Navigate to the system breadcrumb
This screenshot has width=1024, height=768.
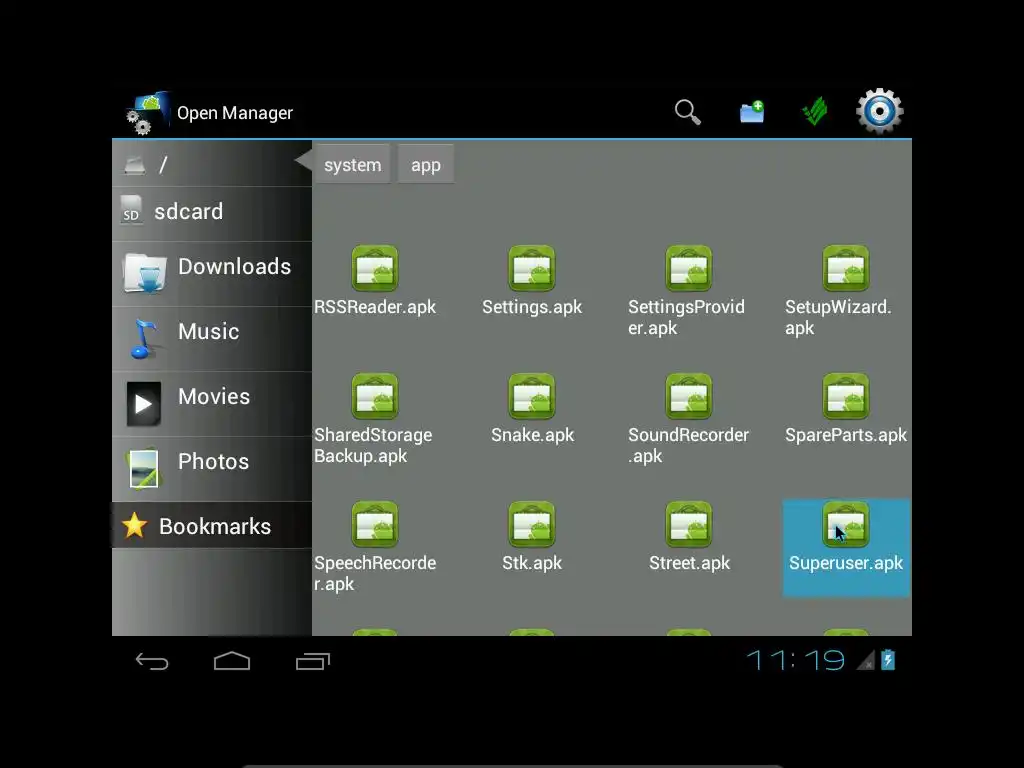coord(353,165)
